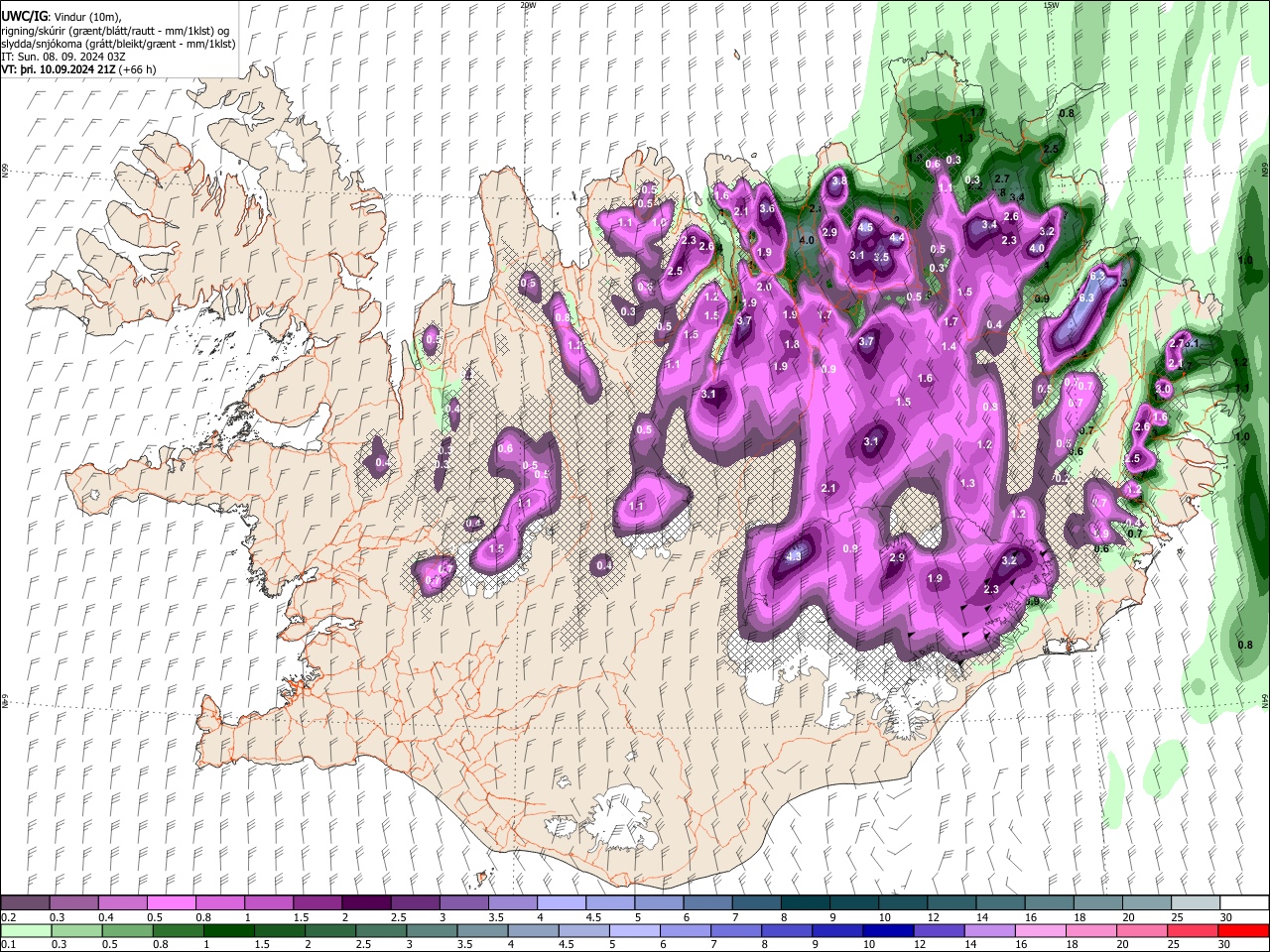Click the 3.0 value near the east coast
1270x952 pixels.
pyautogui.click(x=1164, y=391)
